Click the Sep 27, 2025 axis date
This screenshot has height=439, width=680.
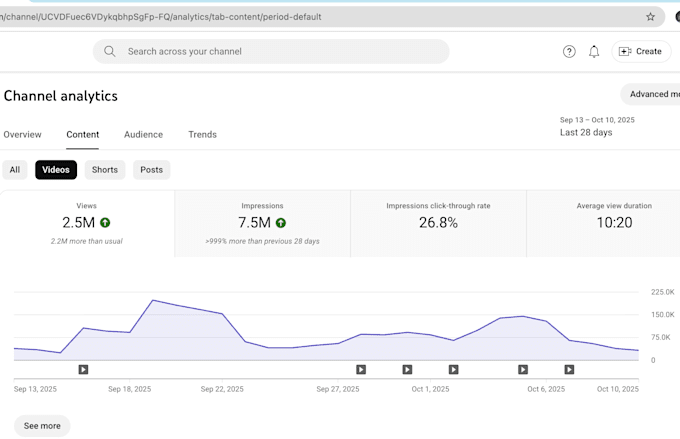[x=338, y=389]
